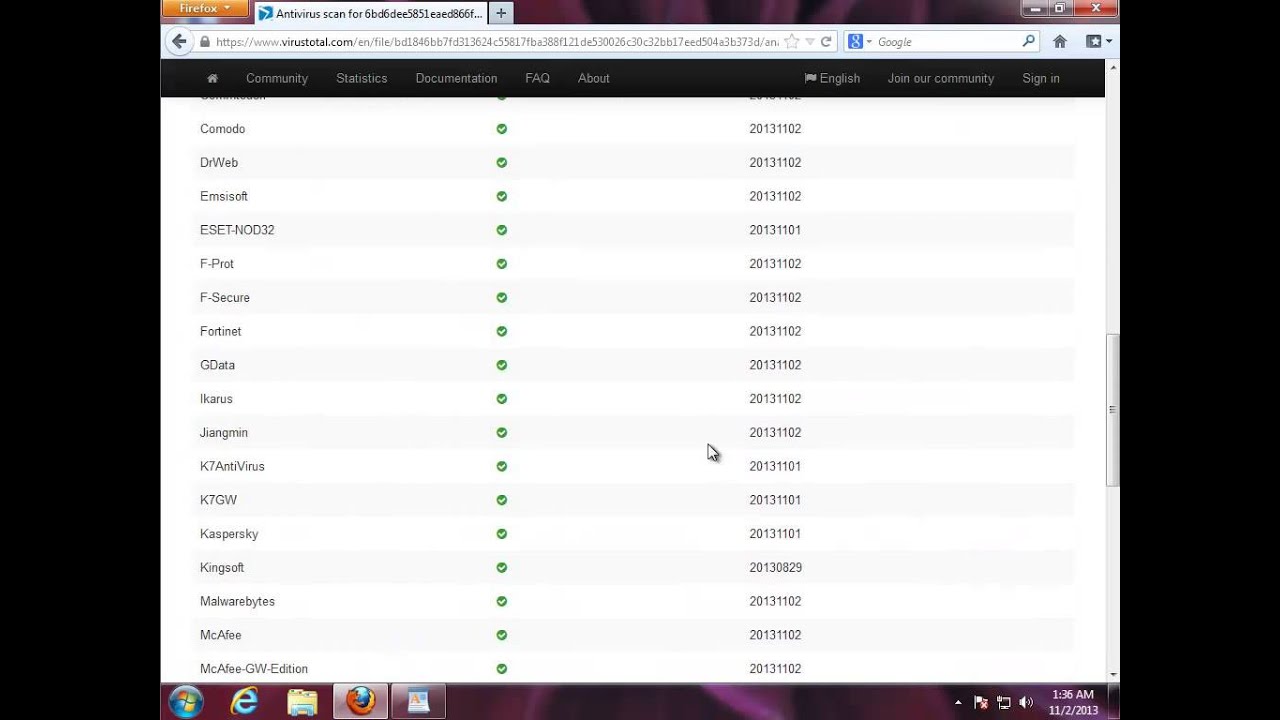Open the About menu item
The image size is (1280, 720).
593,78
